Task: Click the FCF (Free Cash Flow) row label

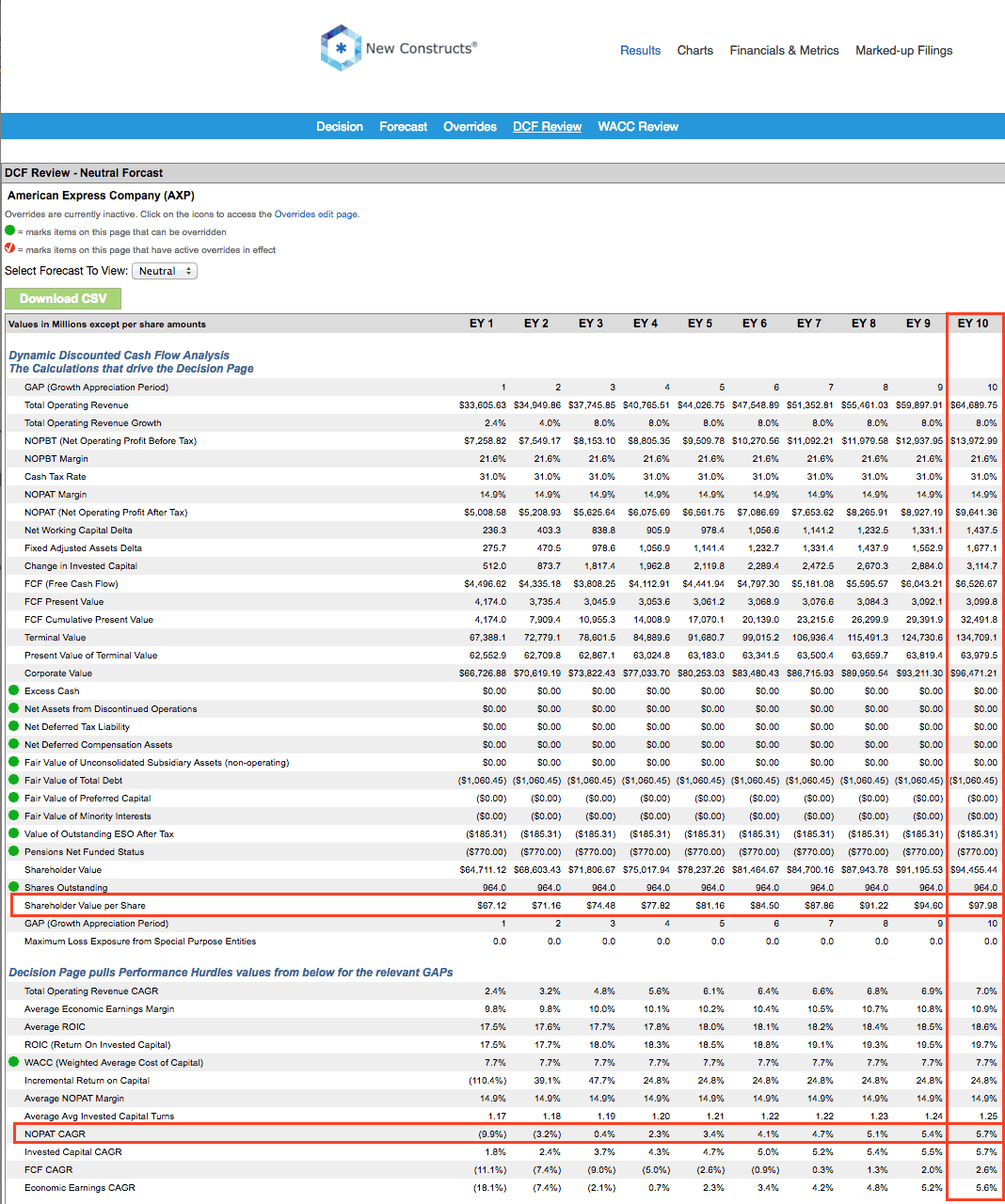Action: coord(72,584)
